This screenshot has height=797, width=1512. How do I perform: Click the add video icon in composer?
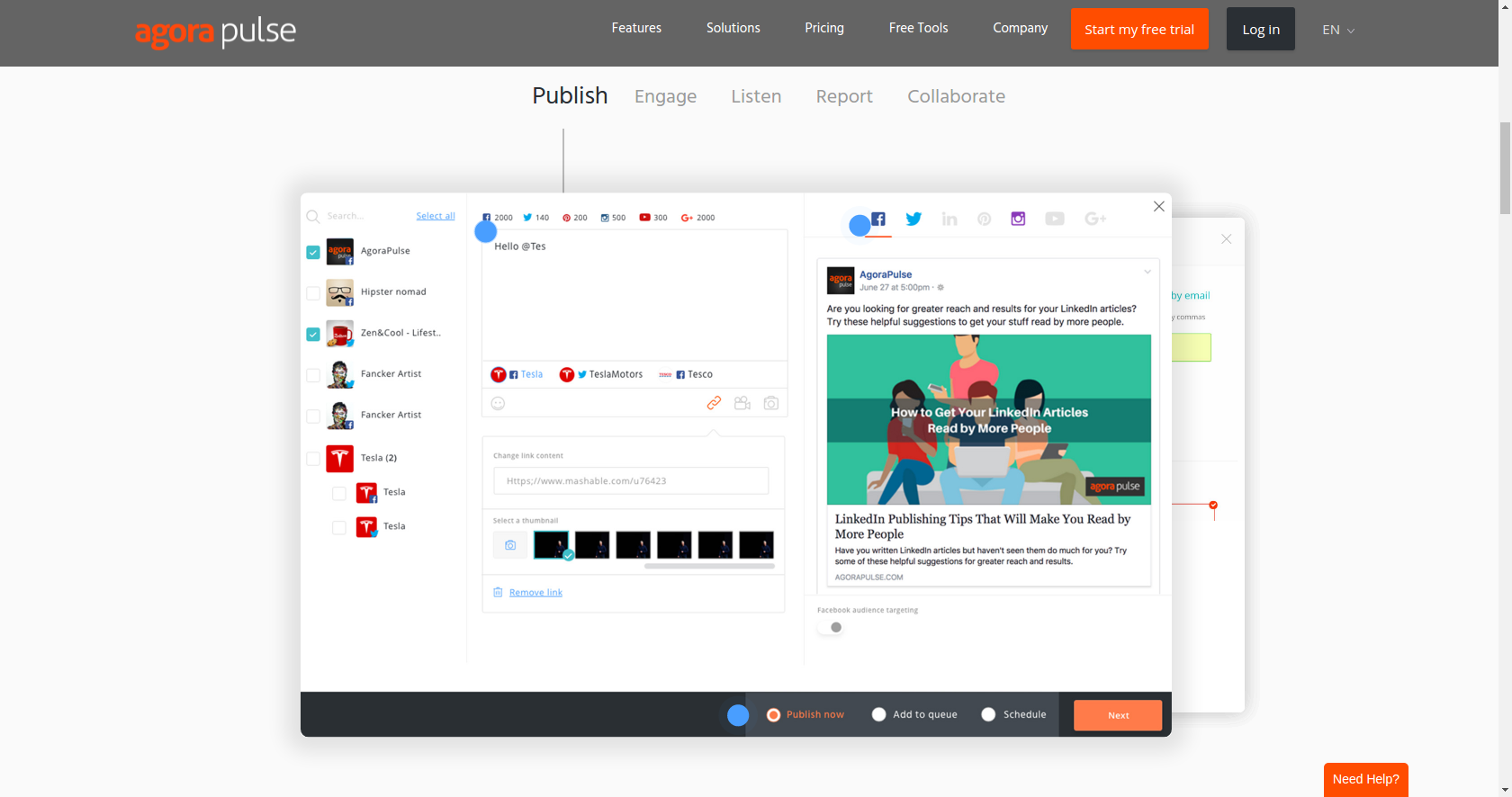pos(742,403)
